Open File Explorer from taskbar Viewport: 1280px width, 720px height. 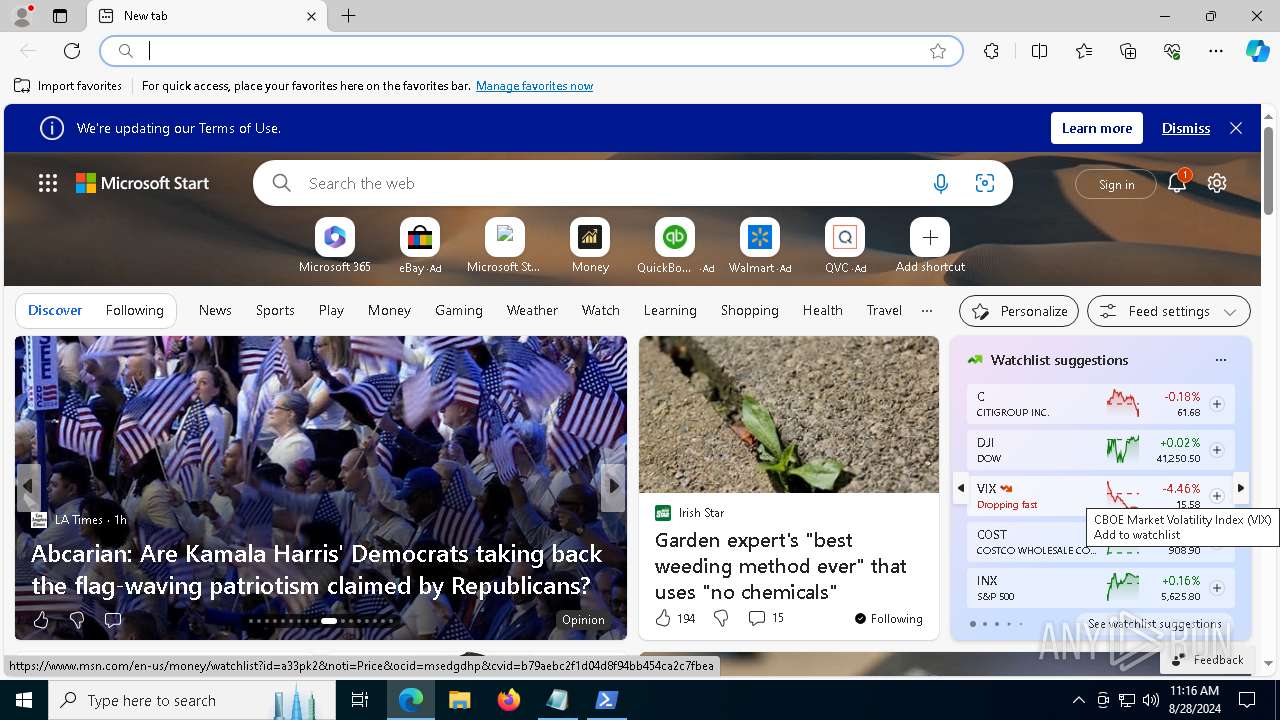click(x=459, y=700)
